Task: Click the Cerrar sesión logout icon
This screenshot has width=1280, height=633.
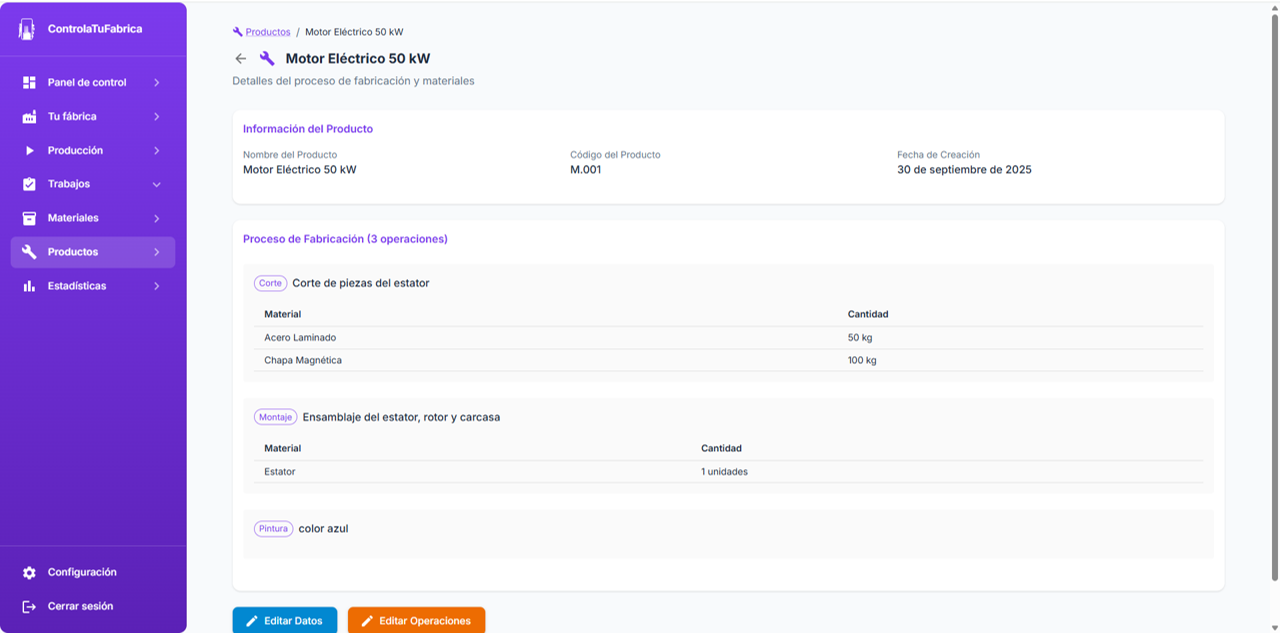Action: tap(29, 607)
